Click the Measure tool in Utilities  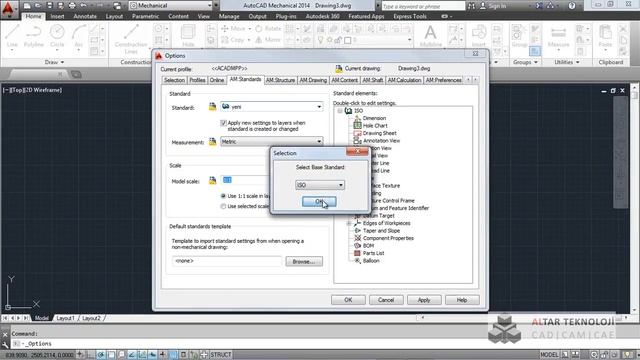[558, 36]
